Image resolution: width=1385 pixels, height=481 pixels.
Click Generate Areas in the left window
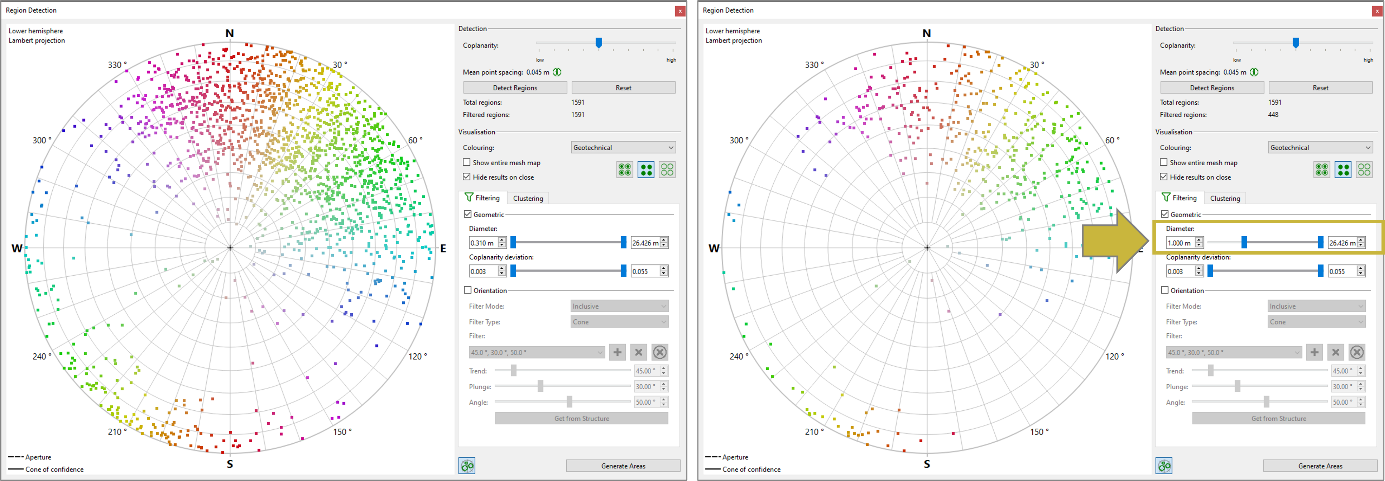(622, 466)
